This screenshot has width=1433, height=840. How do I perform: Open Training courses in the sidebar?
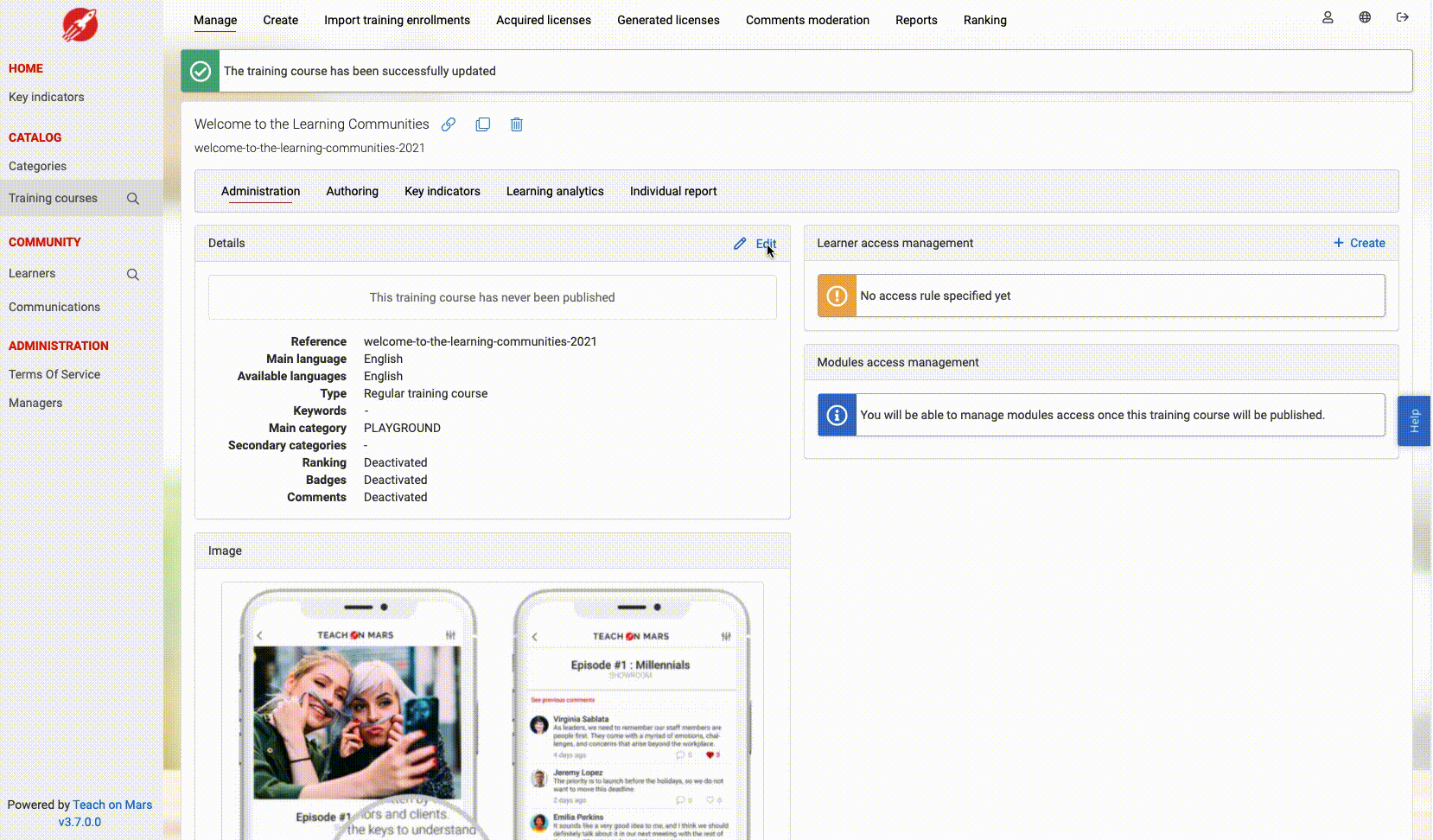[53, 198]
